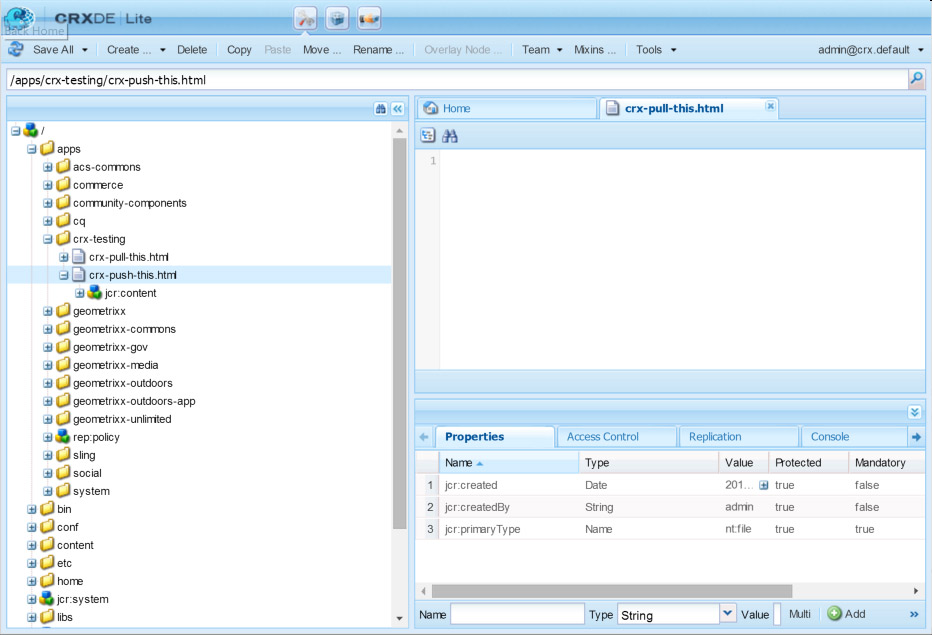Select the geometrixx-media folder
The width and height of the screenshot is (932, 635).
tap(115, 365)
